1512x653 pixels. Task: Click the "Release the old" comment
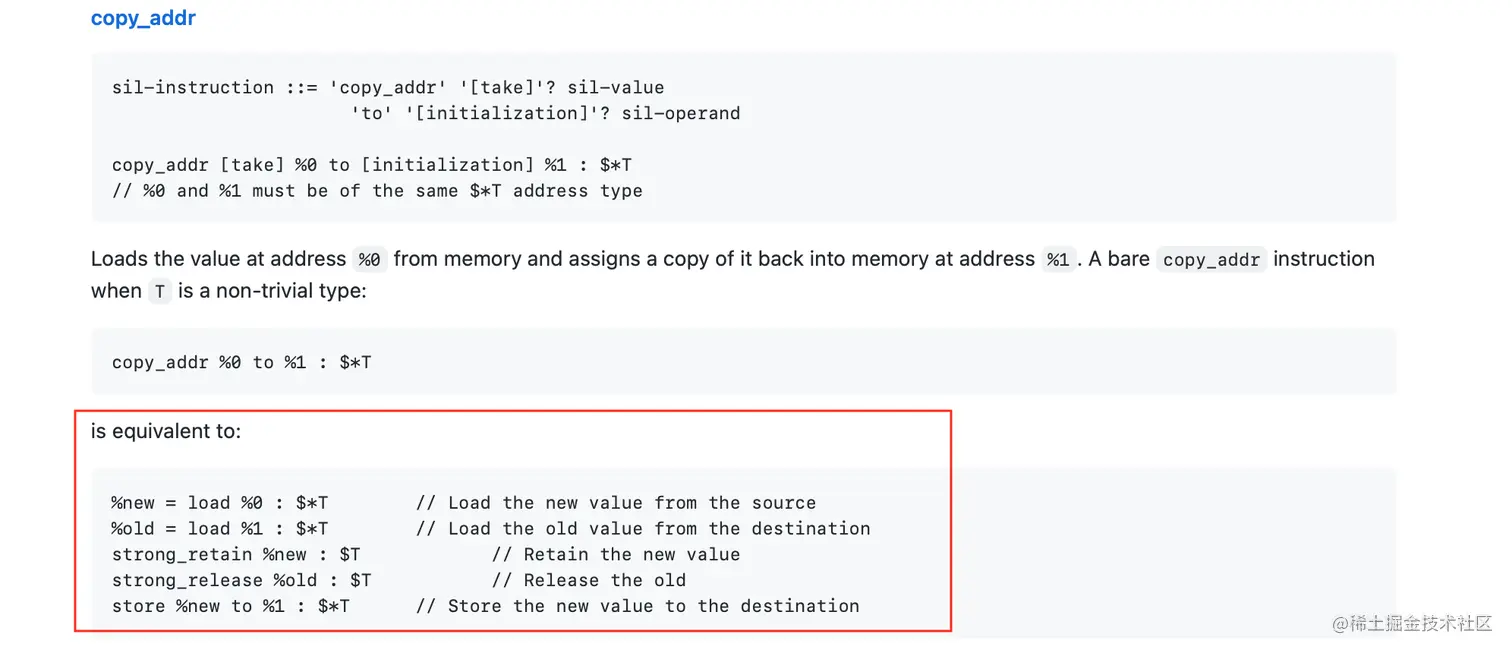pos(589,581)
